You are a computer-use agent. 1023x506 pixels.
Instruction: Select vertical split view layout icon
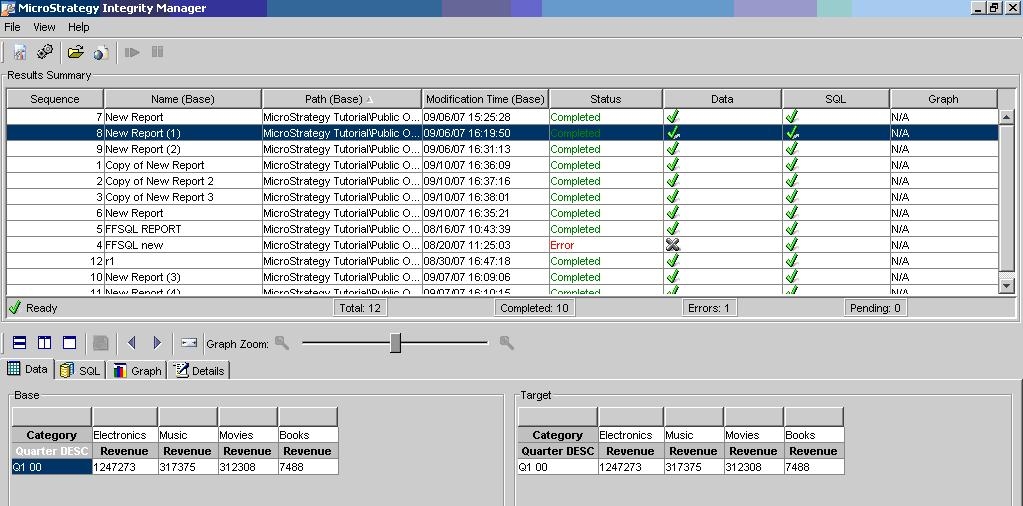pyautogui.click(x=44, y=343)
